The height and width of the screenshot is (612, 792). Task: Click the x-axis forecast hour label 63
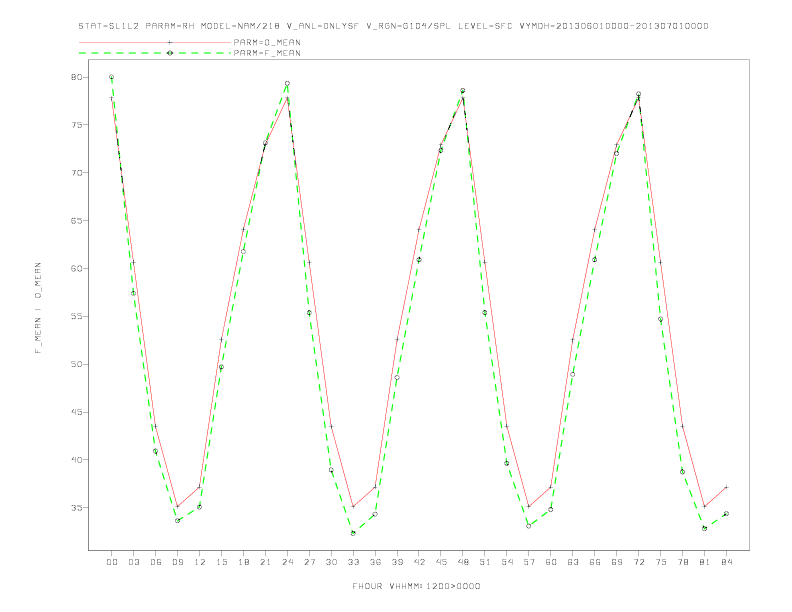(x=573, y=562)
